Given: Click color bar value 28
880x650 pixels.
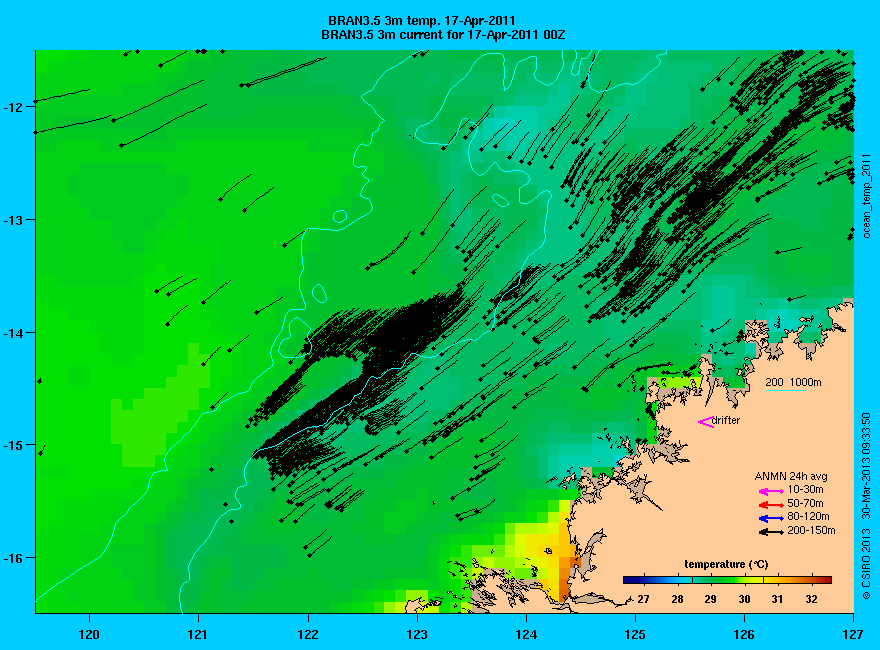Looking at the screenshot, I should click(x=677, y=599).
